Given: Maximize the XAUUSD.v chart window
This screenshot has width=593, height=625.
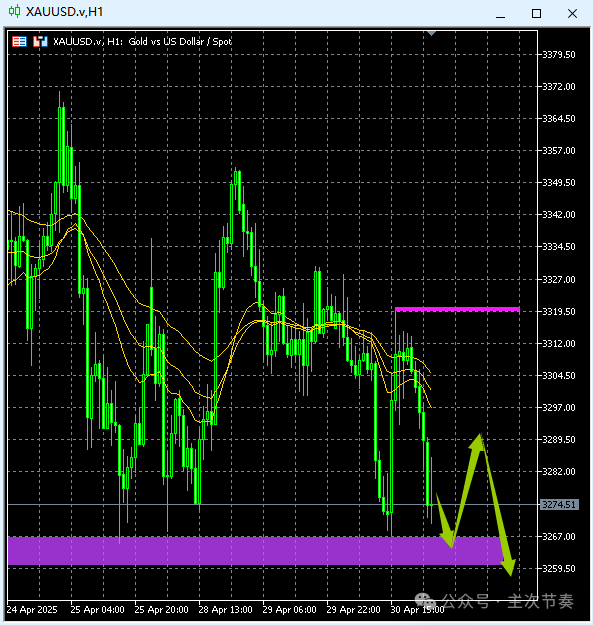Looking at the screenshot, I should click(536, 14).
